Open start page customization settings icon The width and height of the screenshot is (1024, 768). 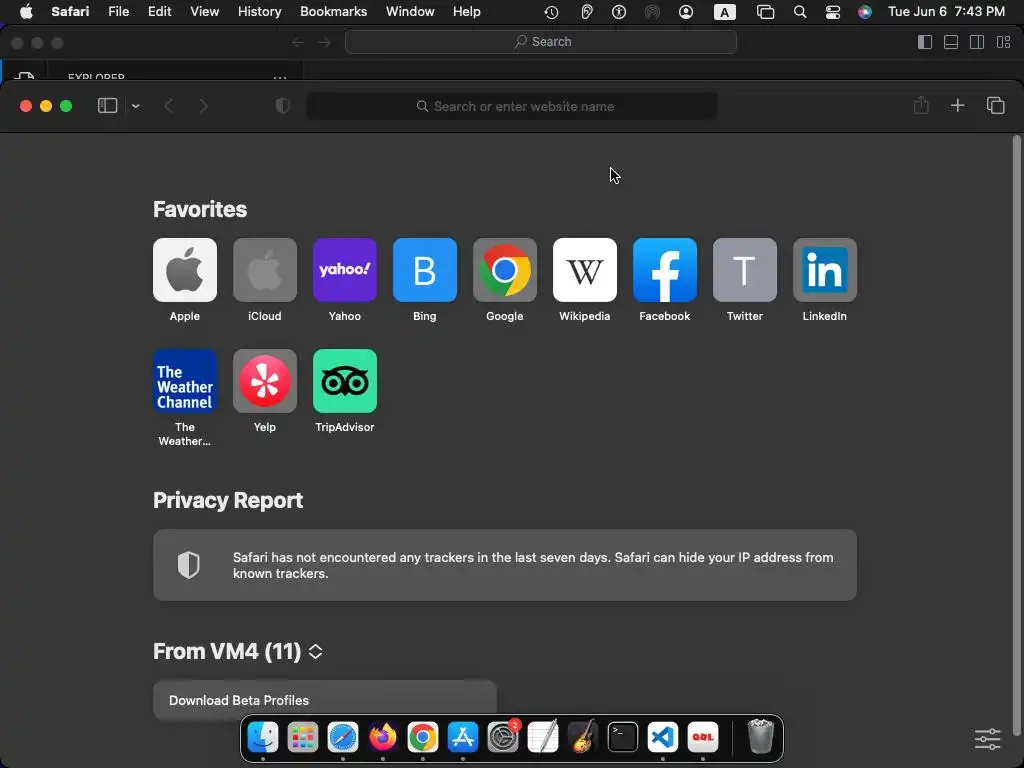pos(987,739)
